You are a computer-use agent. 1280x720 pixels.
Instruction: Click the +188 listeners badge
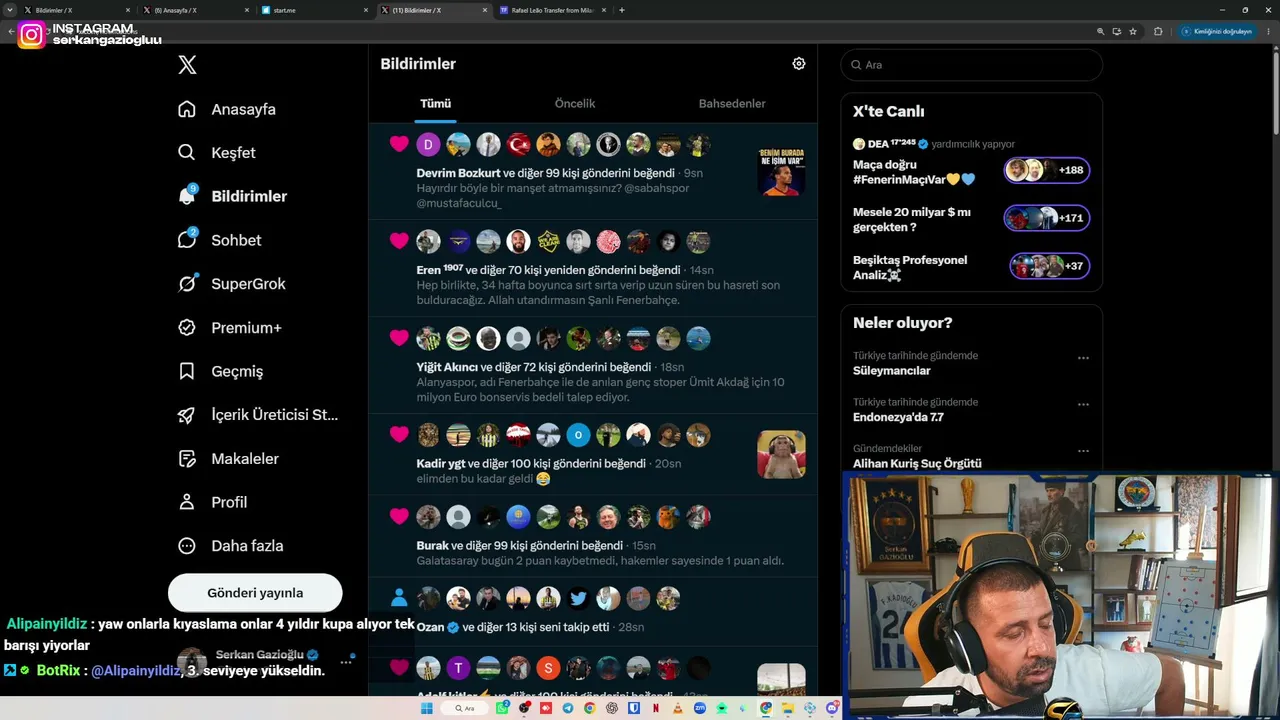[1047, 170]
